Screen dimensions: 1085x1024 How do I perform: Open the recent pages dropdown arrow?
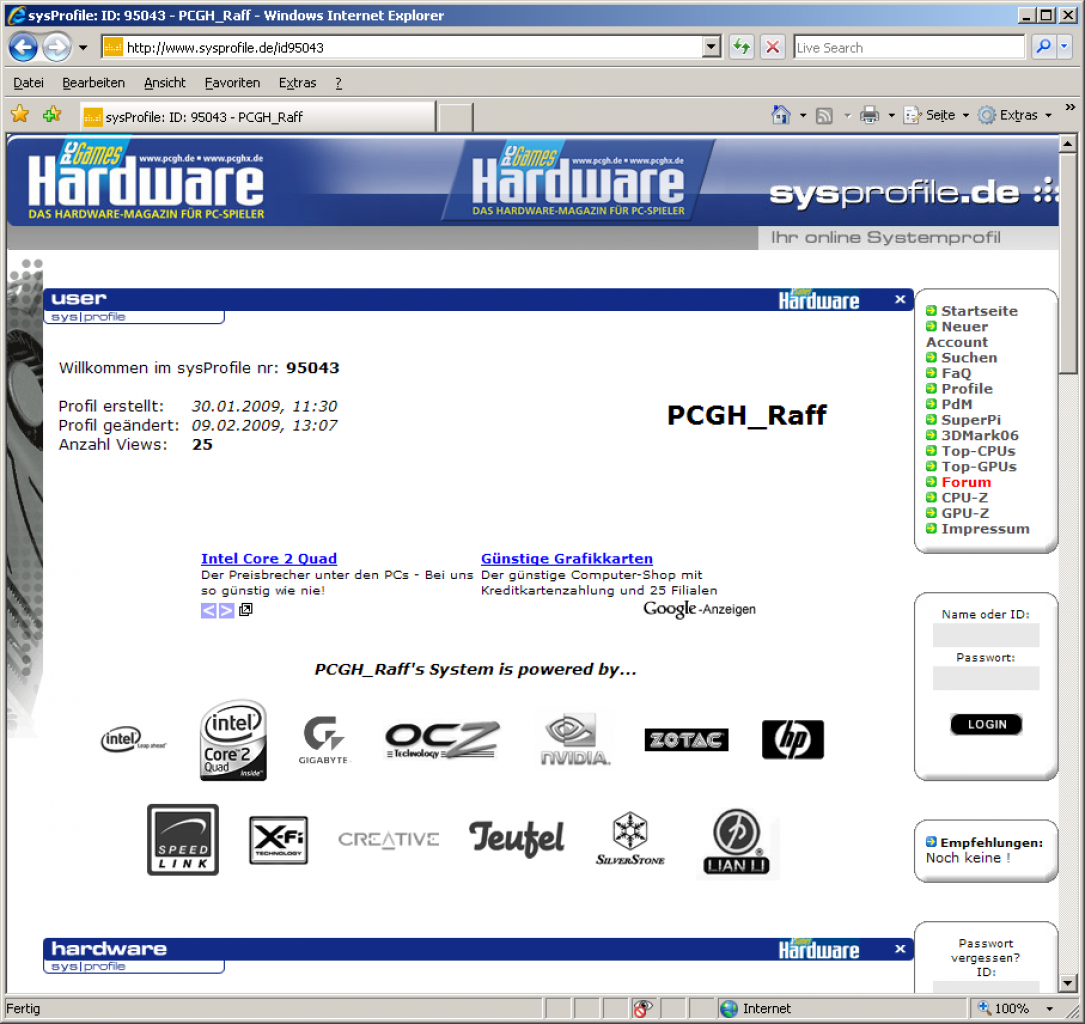coord(83,48)
